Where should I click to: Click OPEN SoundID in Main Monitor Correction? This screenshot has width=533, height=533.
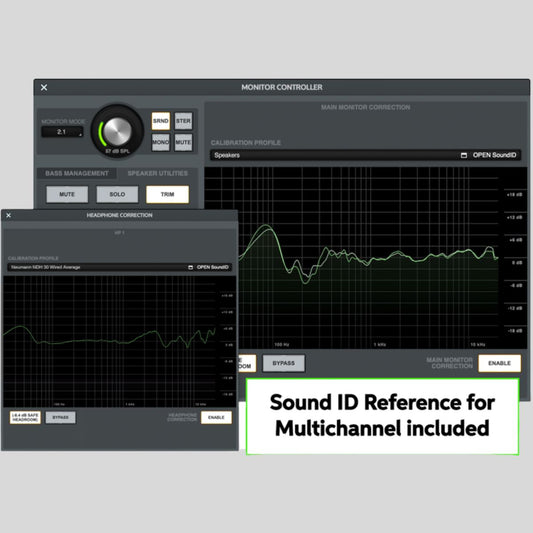pos(494,155)
